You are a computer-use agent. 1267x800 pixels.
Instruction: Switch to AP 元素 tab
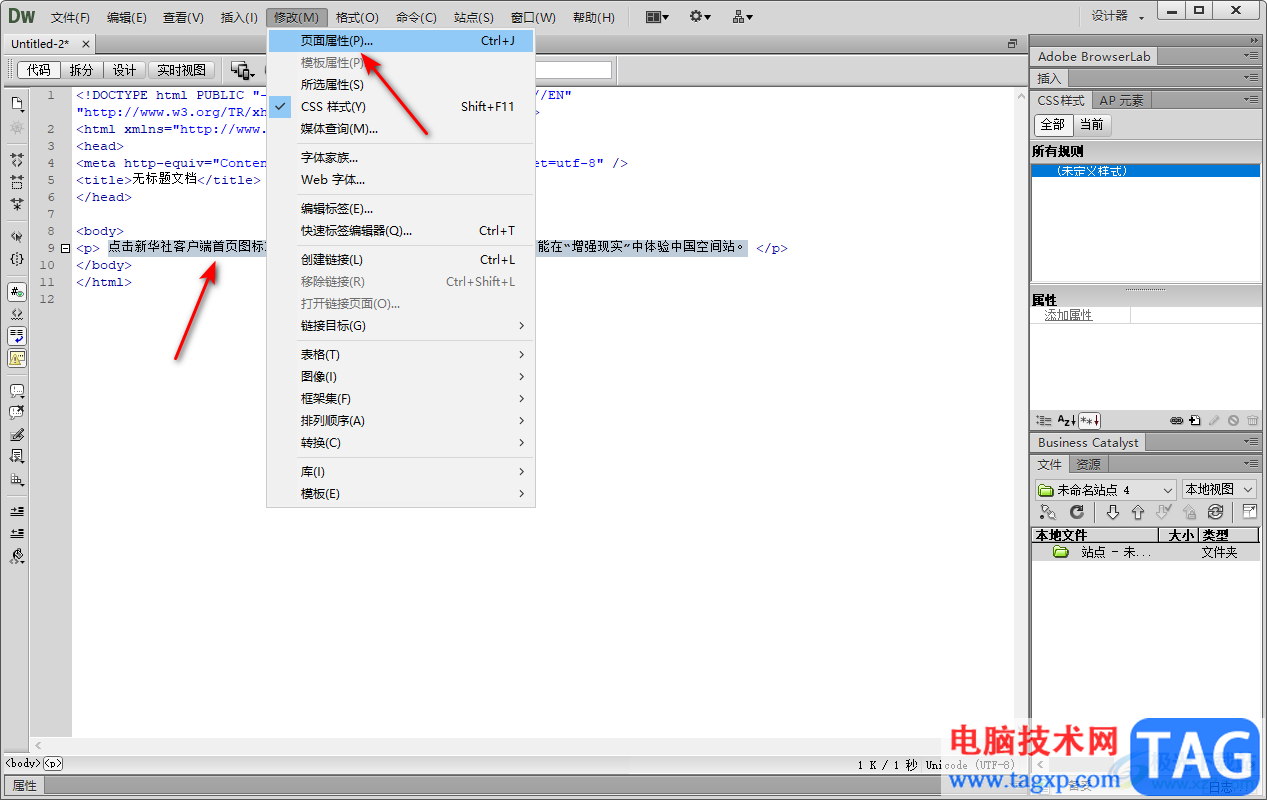click(x=1121, y=100)
